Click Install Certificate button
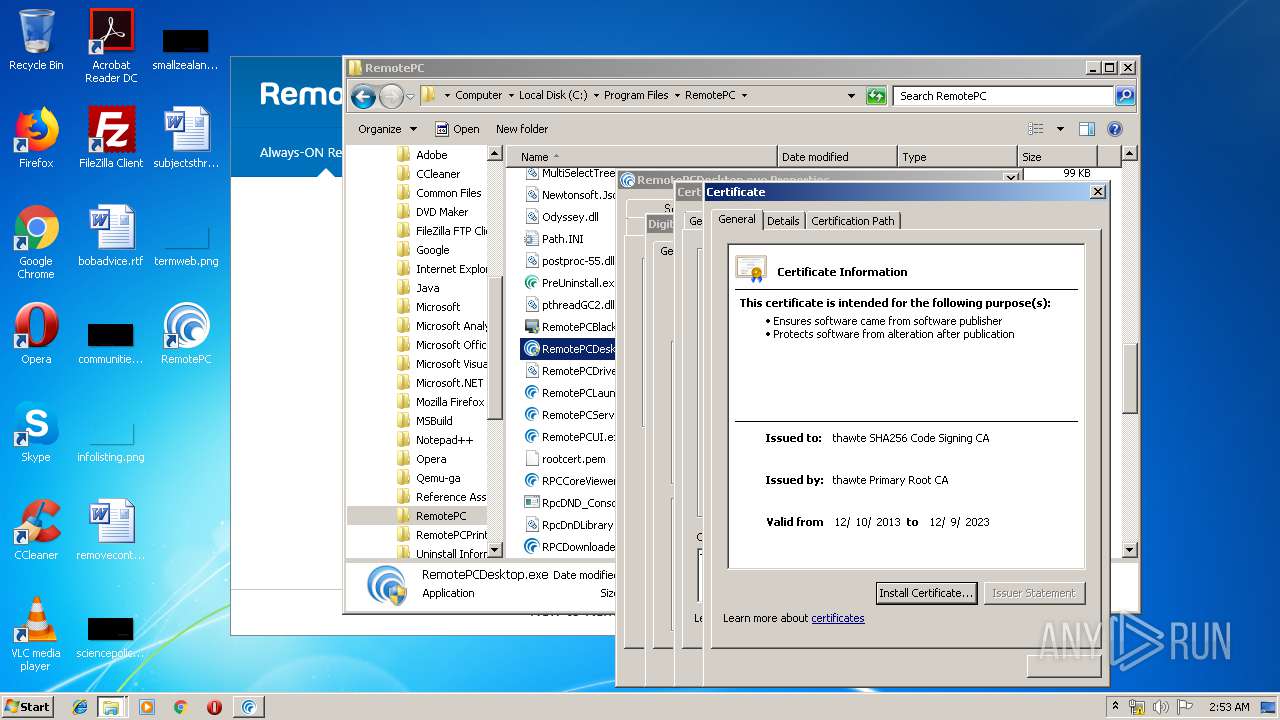Viewport: 1280px width, 720px height. click(x=926, y=593)
